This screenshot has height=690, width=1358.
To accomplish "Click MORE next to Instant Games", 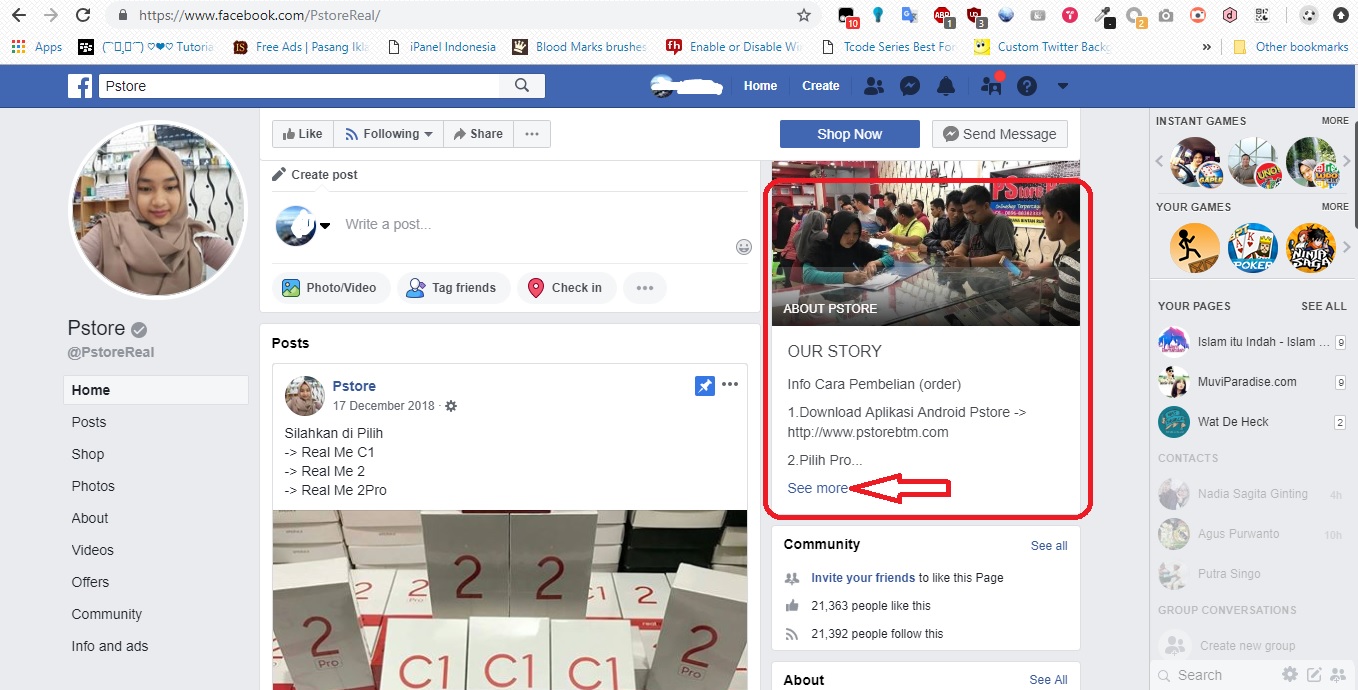I will coord(1335,121).
